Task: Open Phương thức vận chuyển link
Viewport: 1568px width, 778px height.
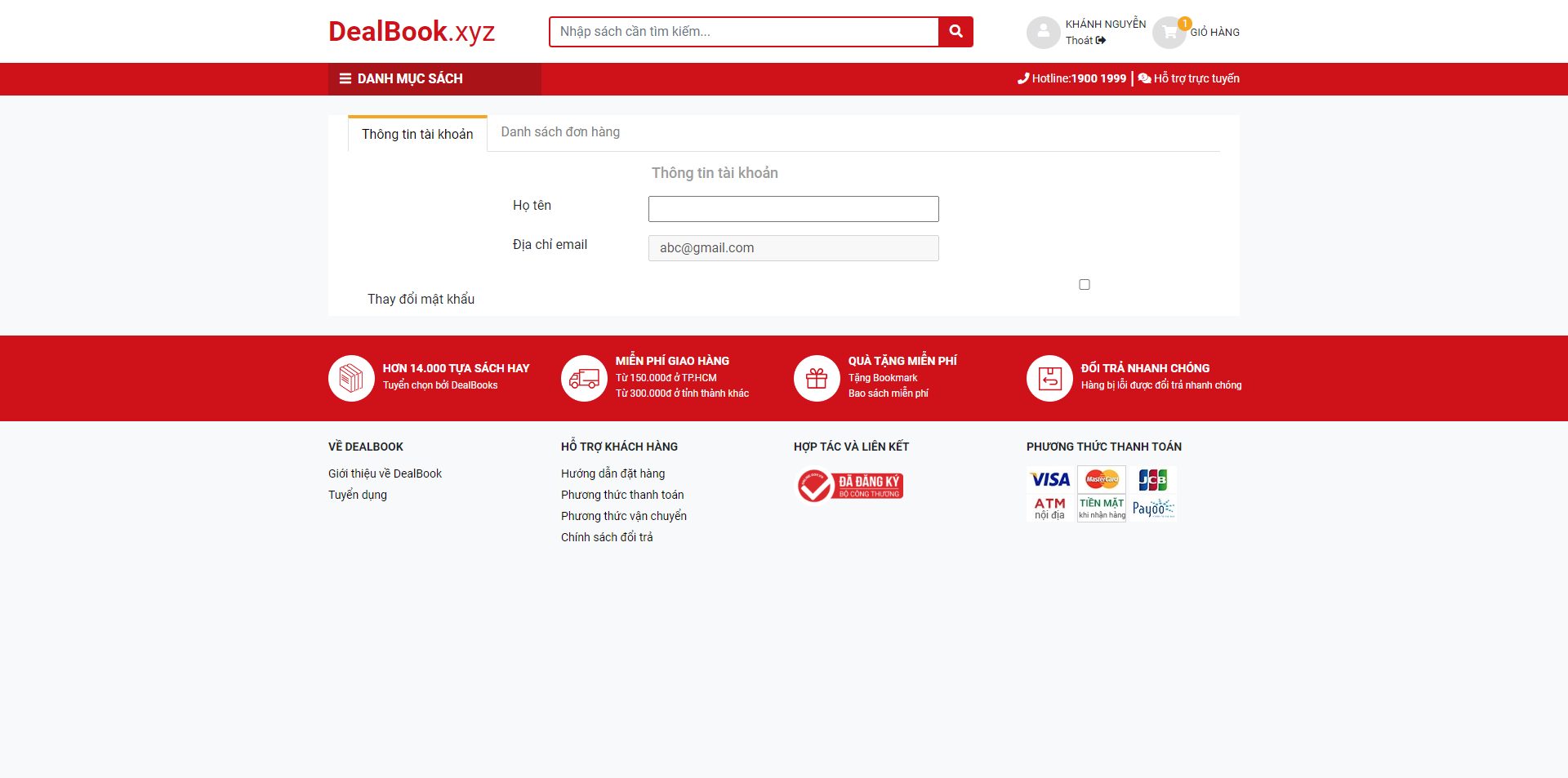Action: pyautogui.click(x=624, y=516)
